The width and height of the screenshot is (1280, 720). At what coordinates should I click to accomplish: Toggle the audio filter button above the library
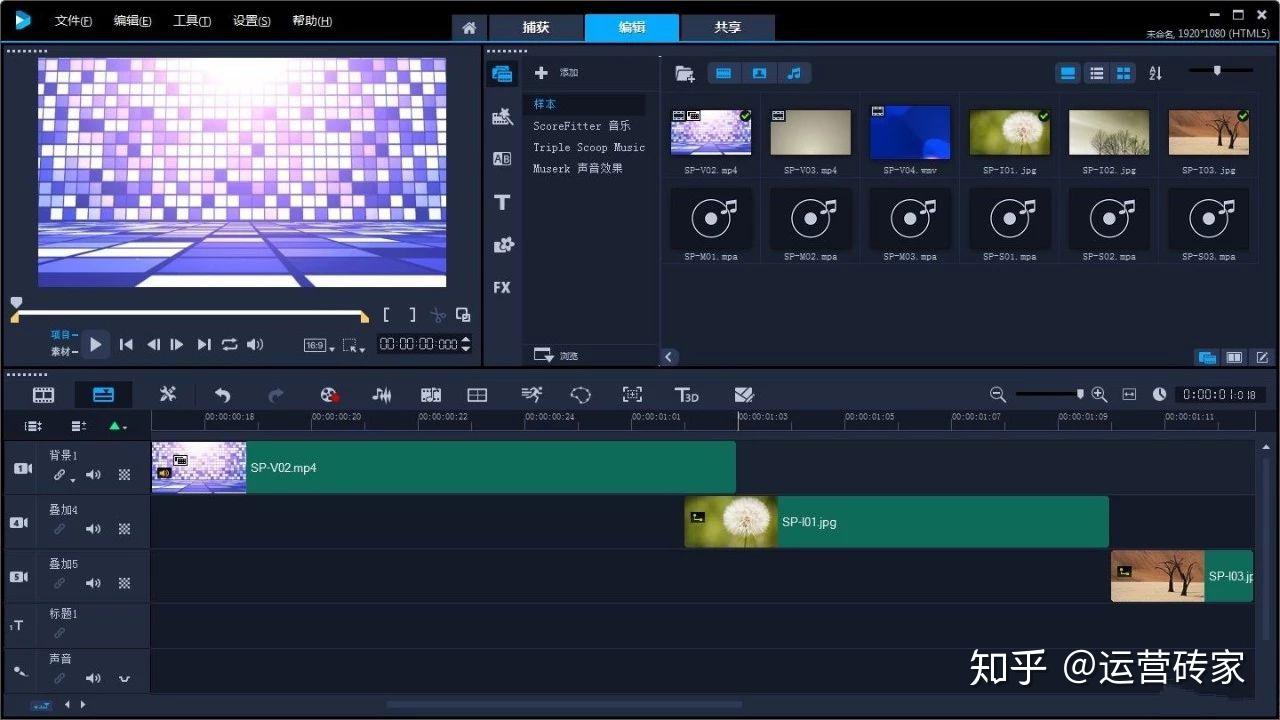(795, 72)
